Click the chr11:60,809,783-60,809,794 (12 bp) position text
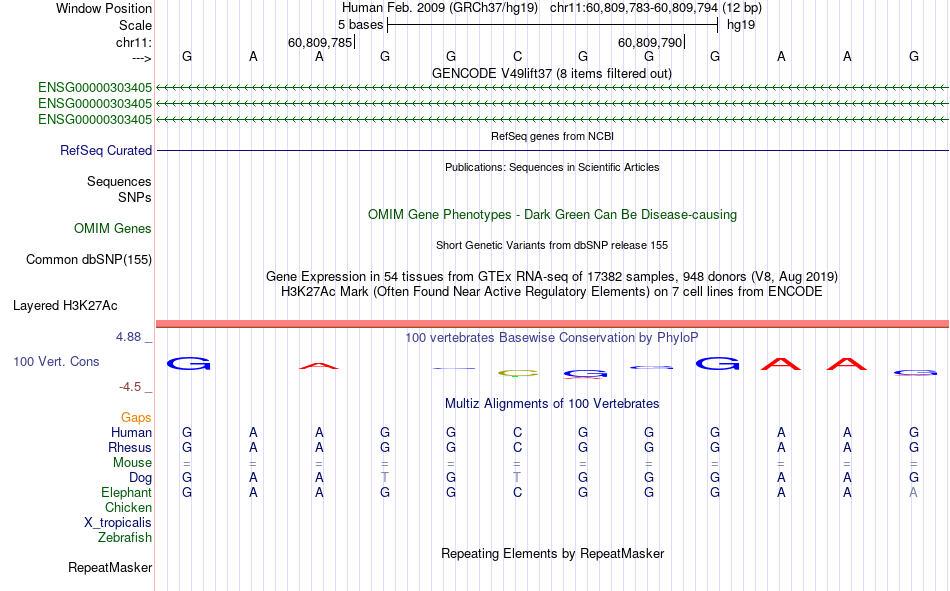 [x=656, y=8]
